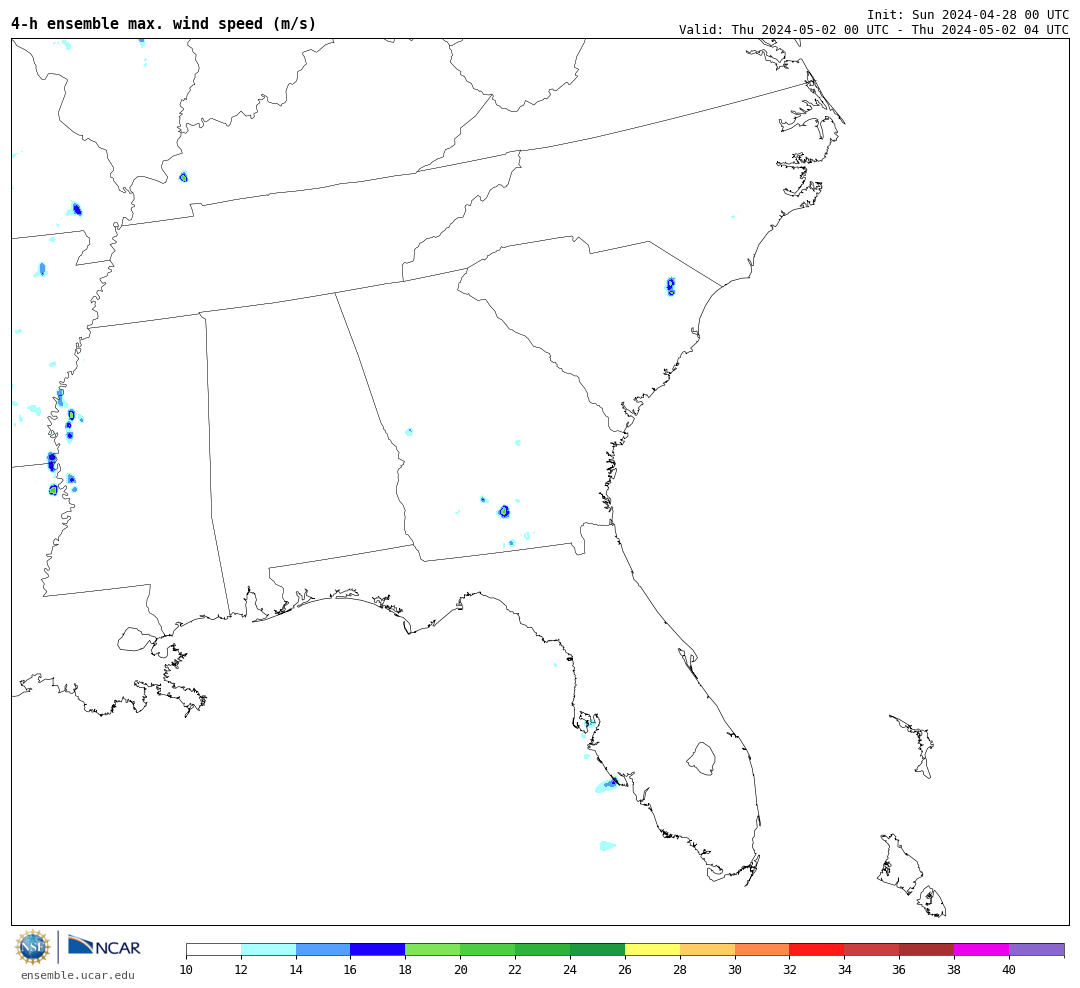Click the colorbar label 32
1080x988 pixels.
[789, 969]
